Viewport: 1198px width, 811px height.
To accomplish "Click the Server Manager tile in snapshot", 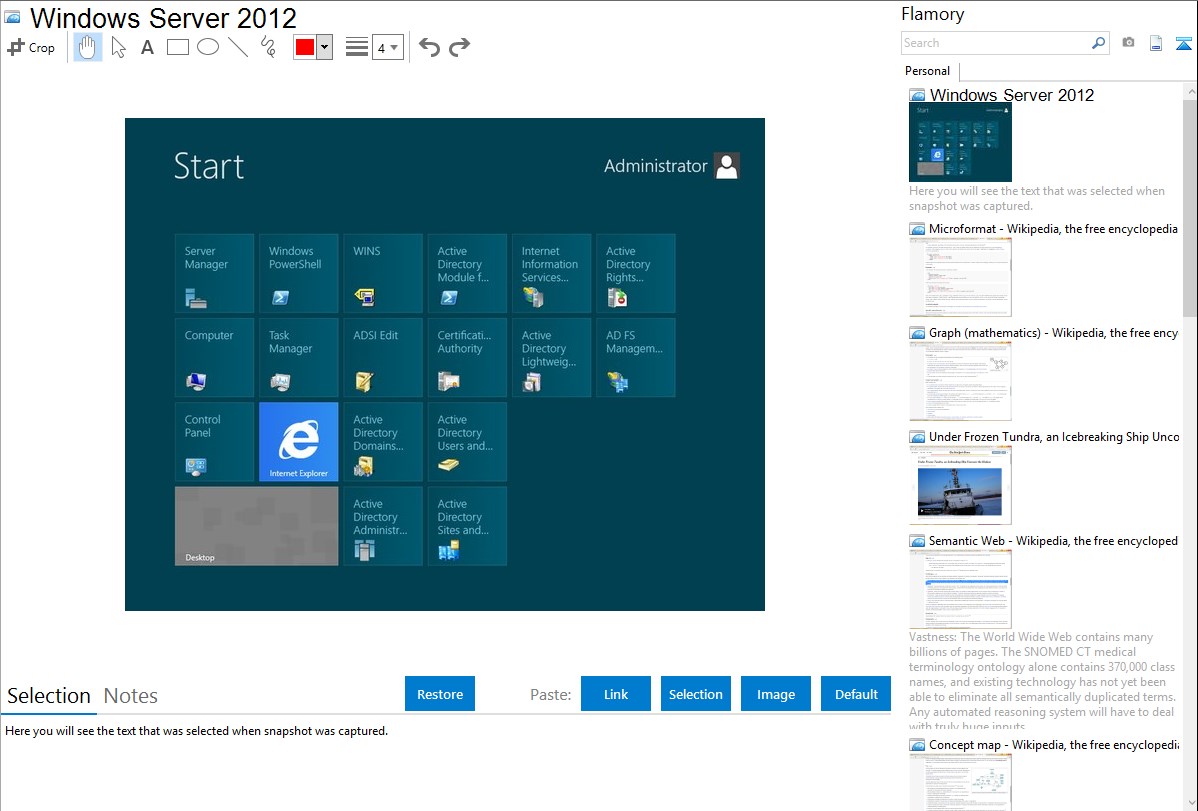I will tap(215, 274).
